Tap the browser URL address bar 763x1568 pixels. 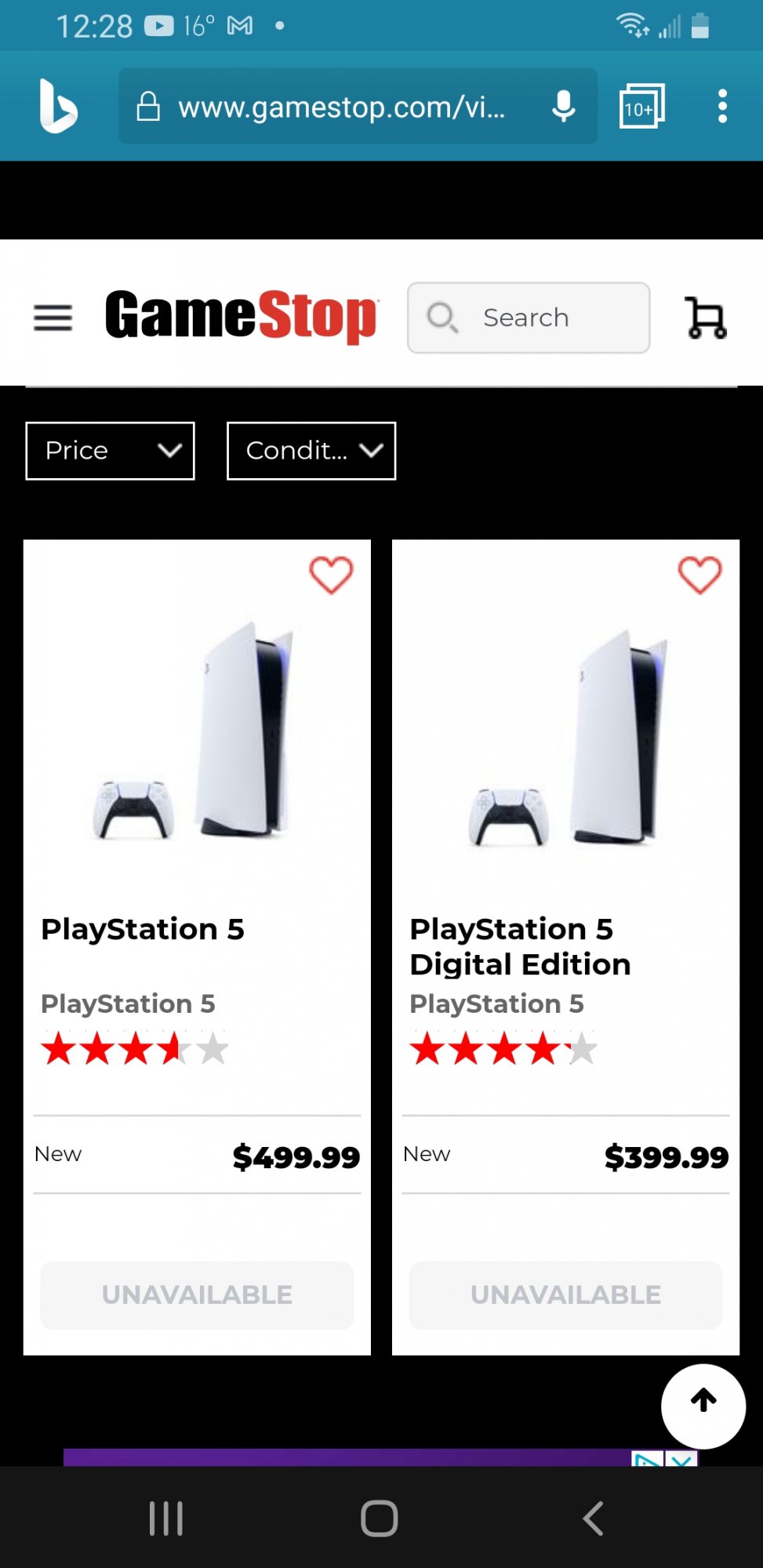341,106
